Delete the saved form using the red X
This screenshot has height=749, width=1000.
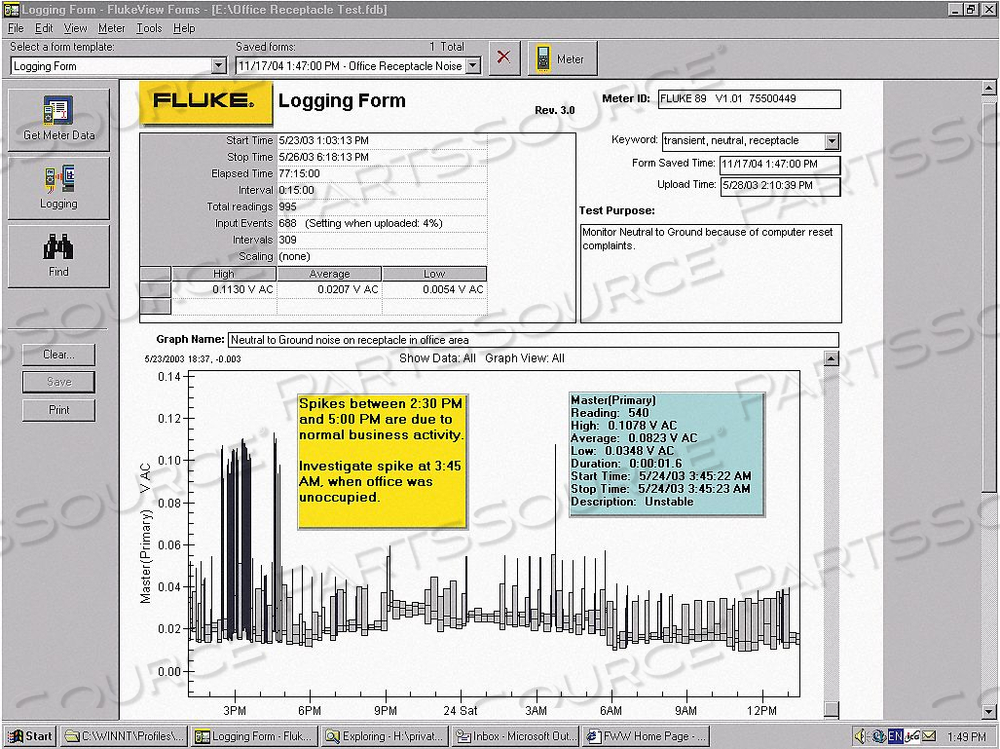tap(503, 58)
